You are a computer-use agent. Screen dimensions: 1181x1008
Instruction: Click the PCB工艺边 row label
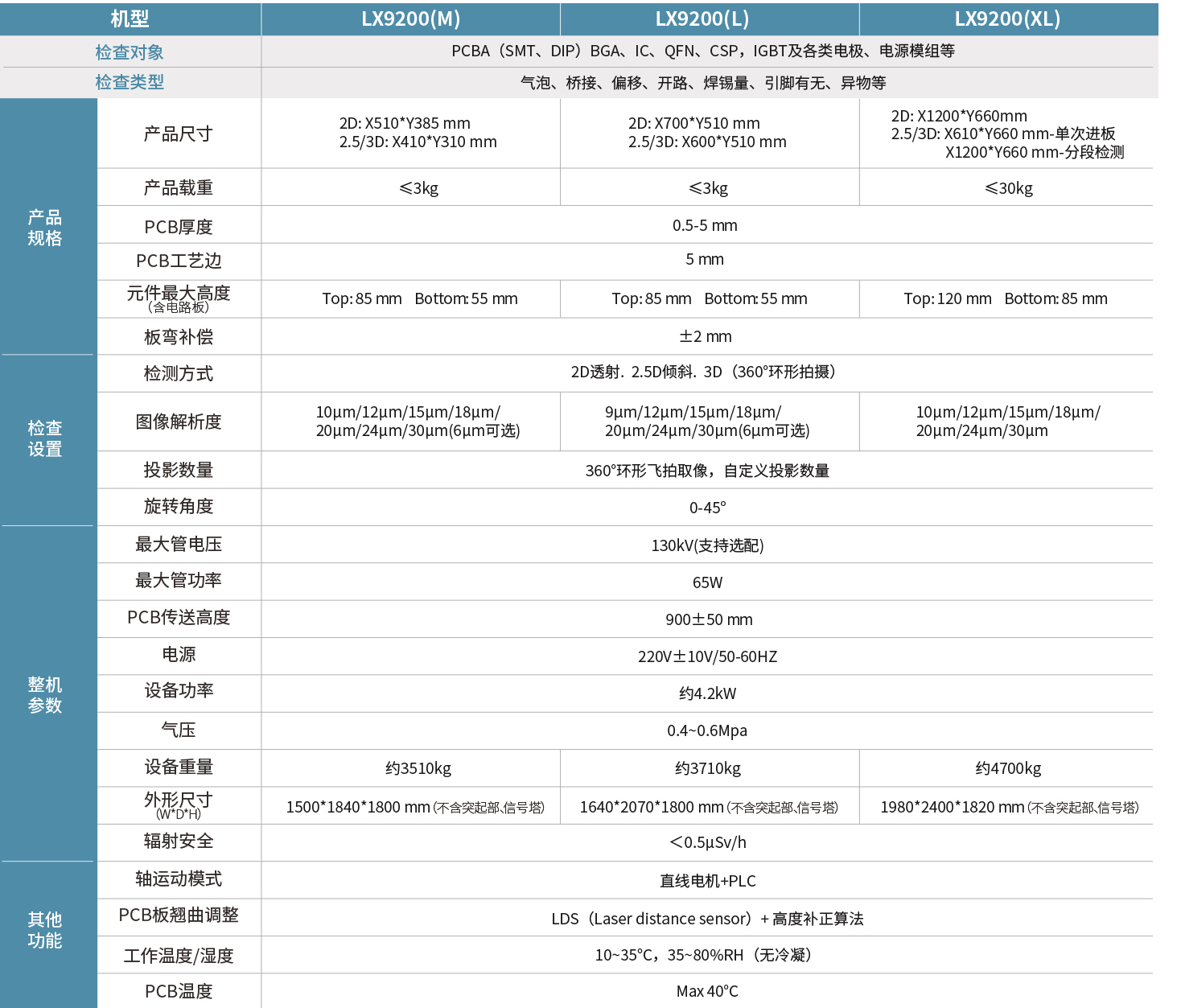[179, 261]
